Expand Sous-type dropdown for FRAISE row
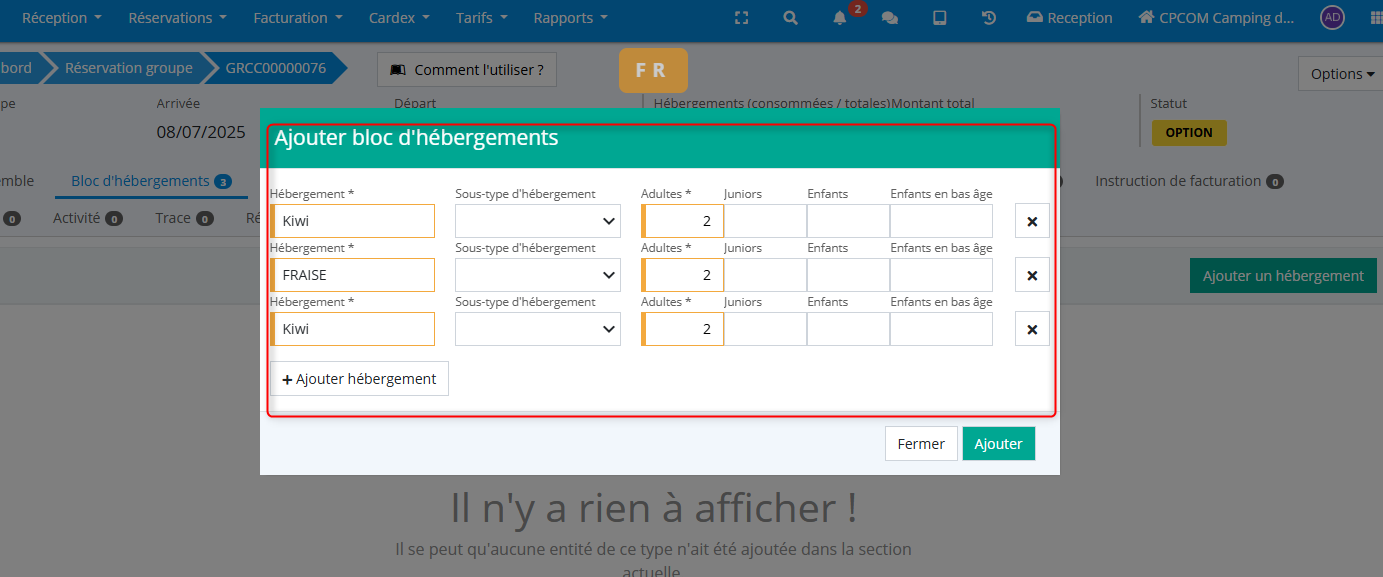Image resolution: width=1383 pixels, height=577 pixels. click(537, 275)
